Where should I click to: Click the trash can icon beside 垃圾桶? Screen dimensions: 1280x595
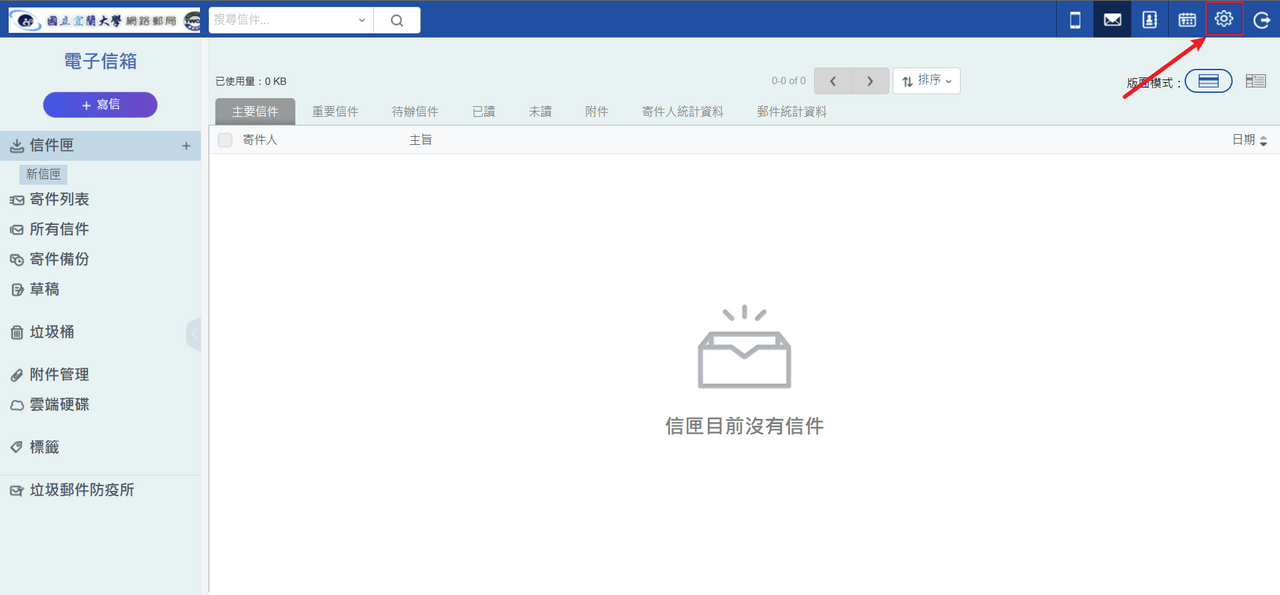(x=17, y=333)
